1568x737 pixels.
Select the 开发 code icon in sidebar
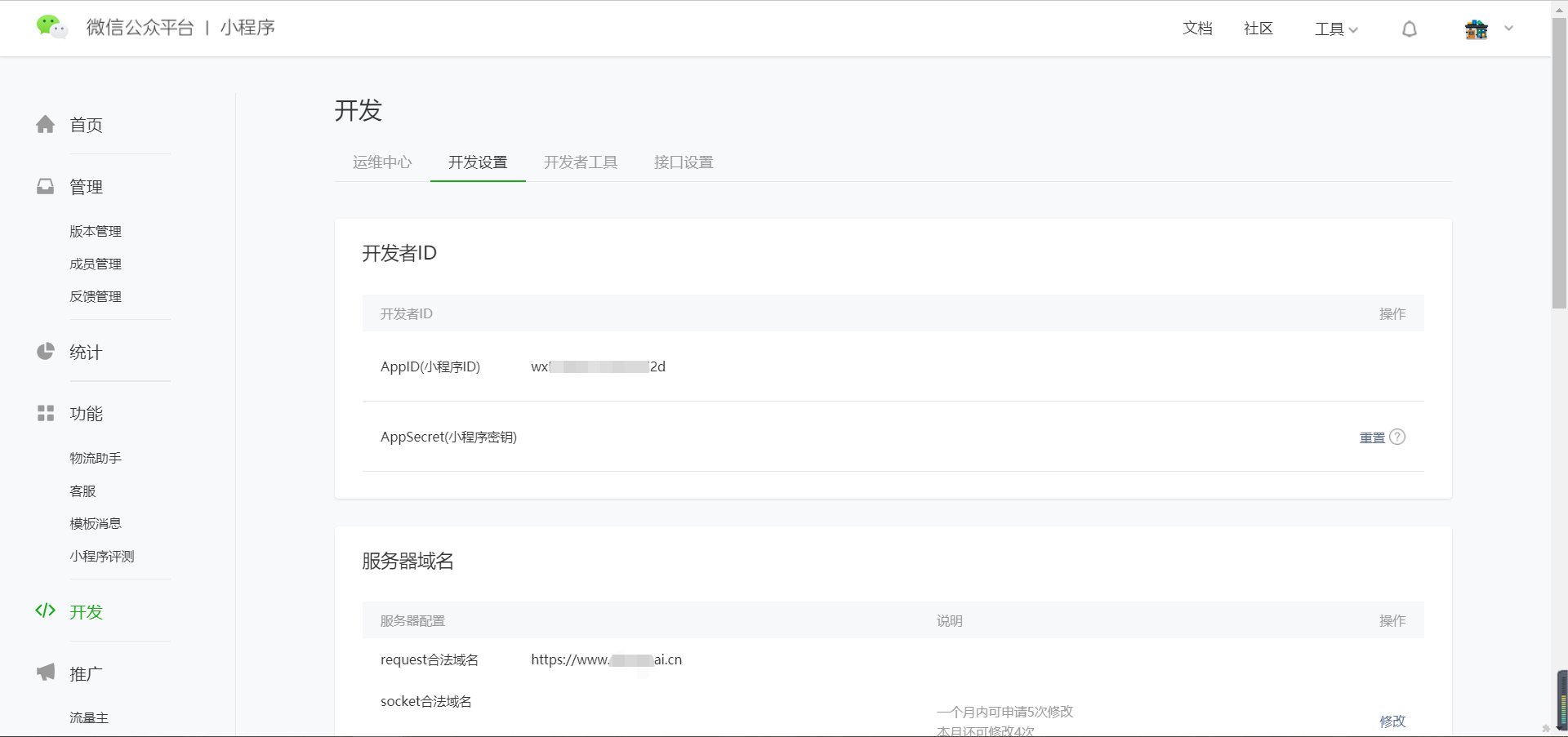pos(46,610)
